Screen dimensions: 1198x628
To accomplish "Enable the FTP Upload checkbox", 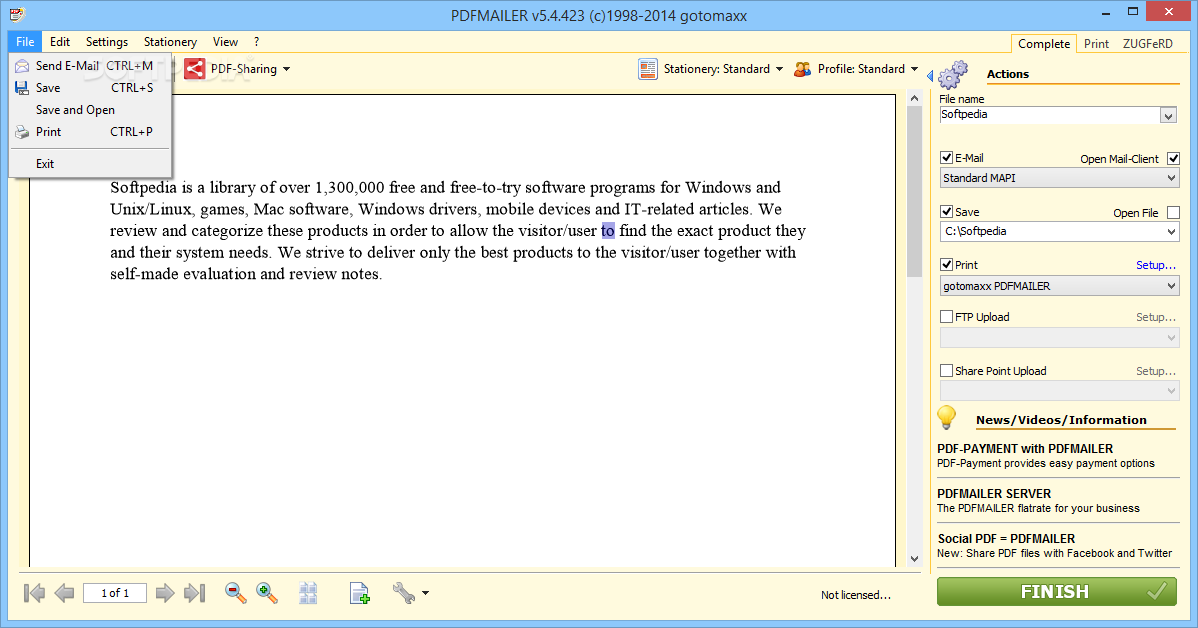I will pyautogui.click(x=947, y=316).
